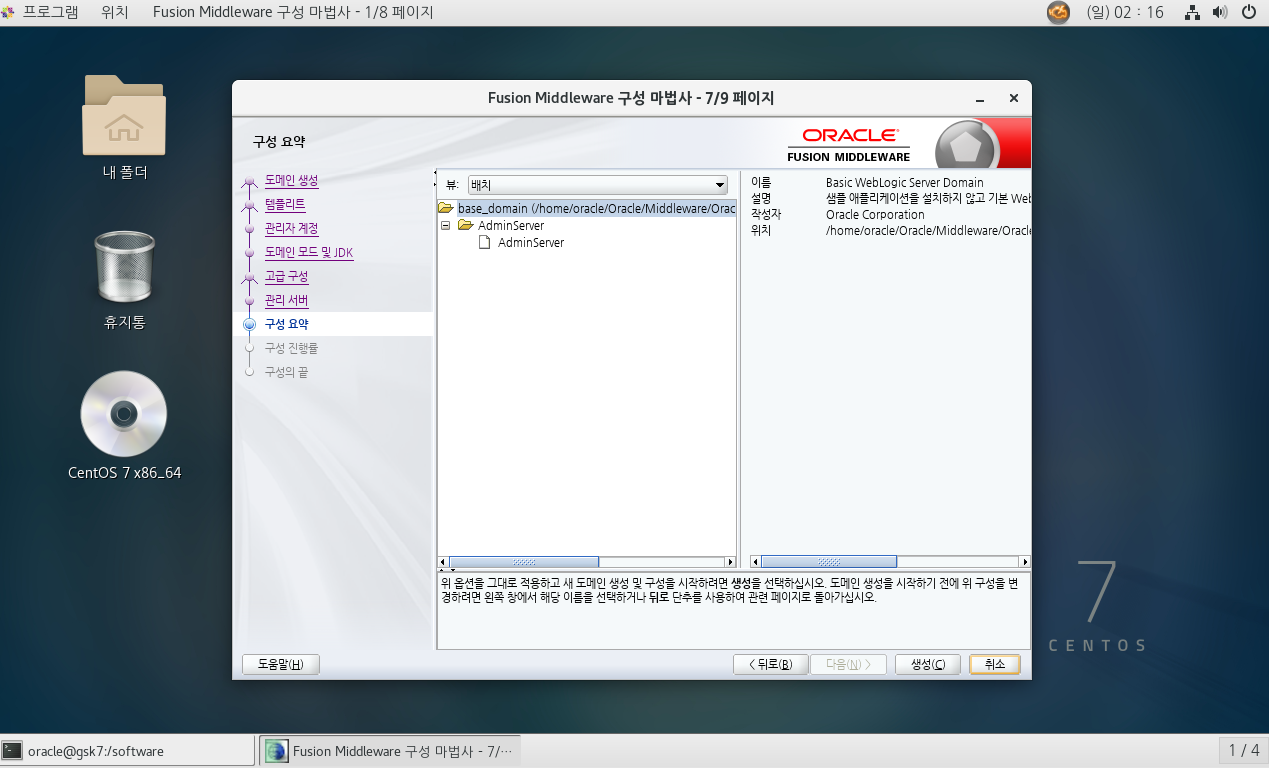Switch to oracle@gsk7:/software terminal in taskbar
The width and height of the screenshot is (1269, 768).
[x=127, y=750]
